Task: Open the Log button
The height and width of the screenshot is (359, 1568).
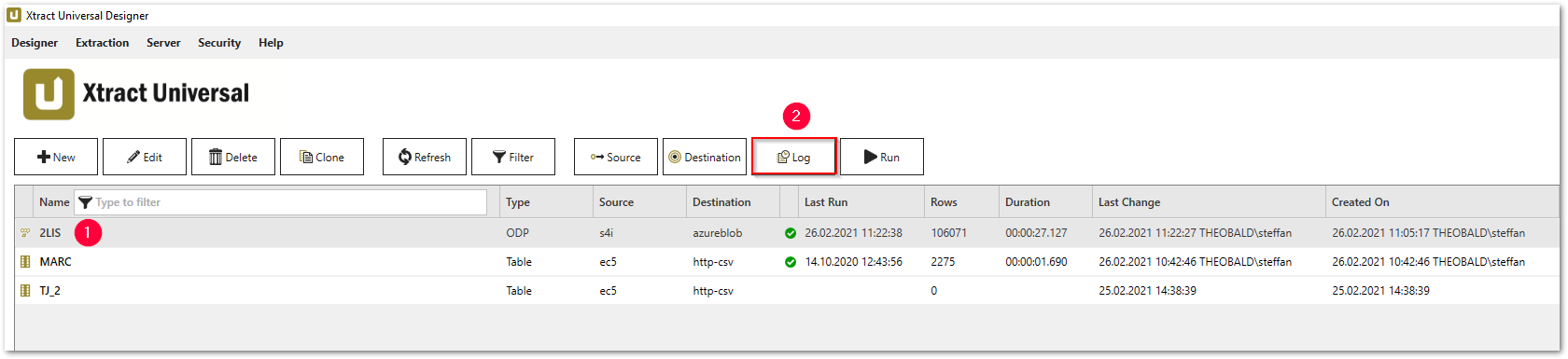Action: [794, 157]
